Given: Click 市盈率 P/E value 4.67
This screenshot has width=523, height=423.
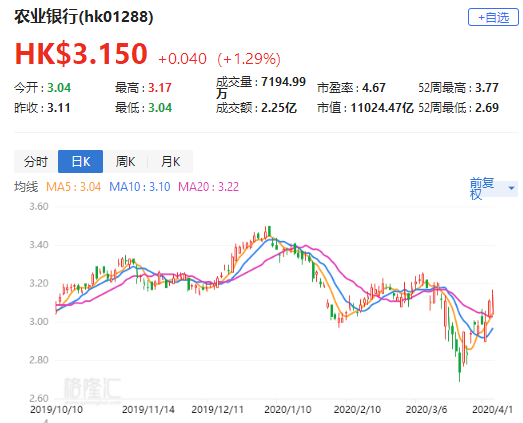Looking at the screenshot, I should pos(374,88).
